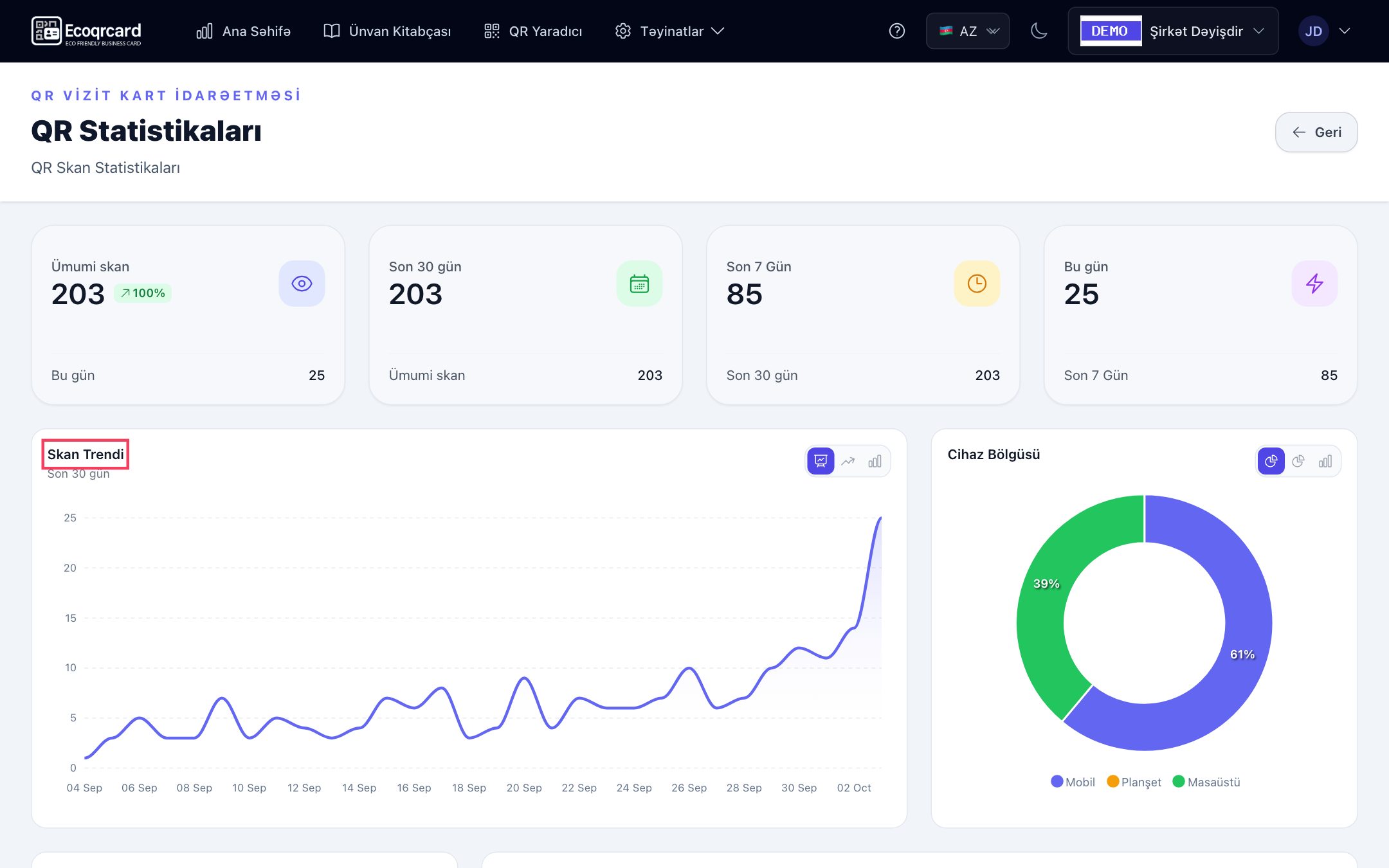Switch Skan Trendi to bar chart view
Image resolution: width=1389 pixels, height=868 pixels.
tap(875, 461)
